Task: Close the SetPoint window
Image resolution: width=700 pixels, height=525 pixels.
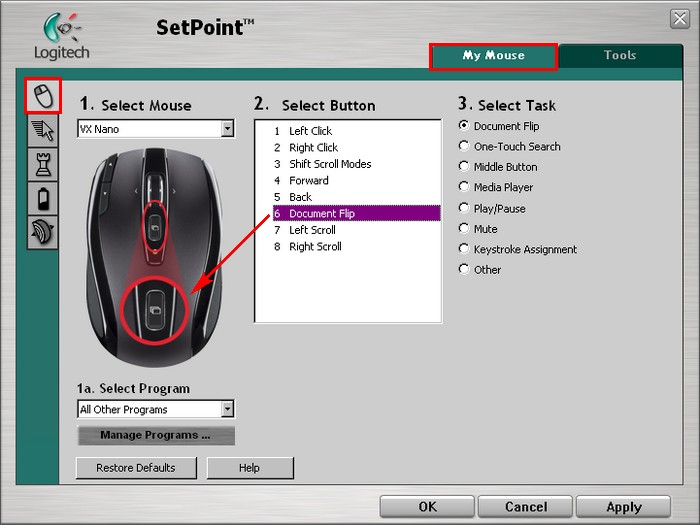Action: (x=680, y=19)
